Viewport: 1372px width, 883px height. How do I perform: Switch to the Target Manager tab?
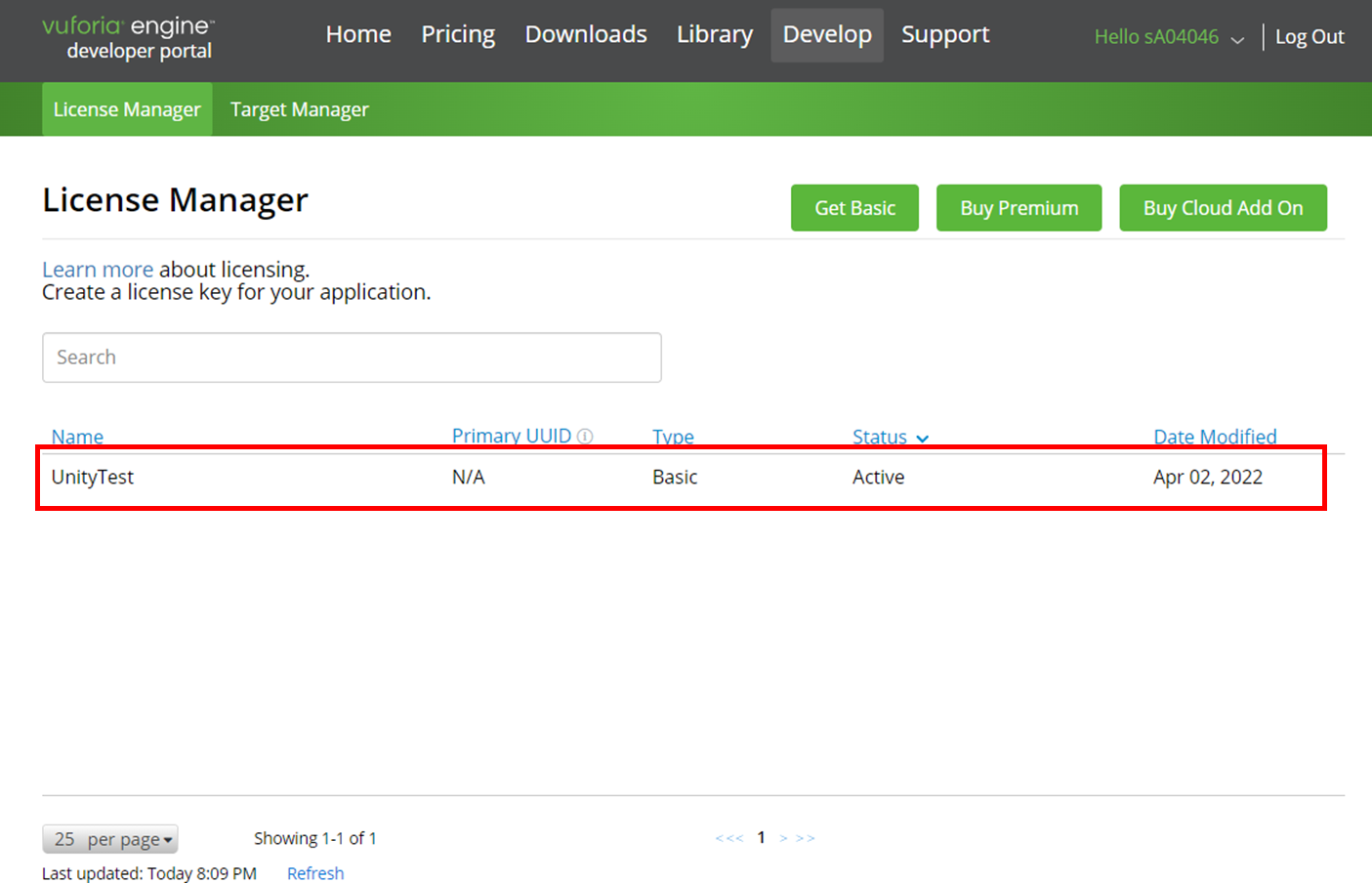[300, 109]
